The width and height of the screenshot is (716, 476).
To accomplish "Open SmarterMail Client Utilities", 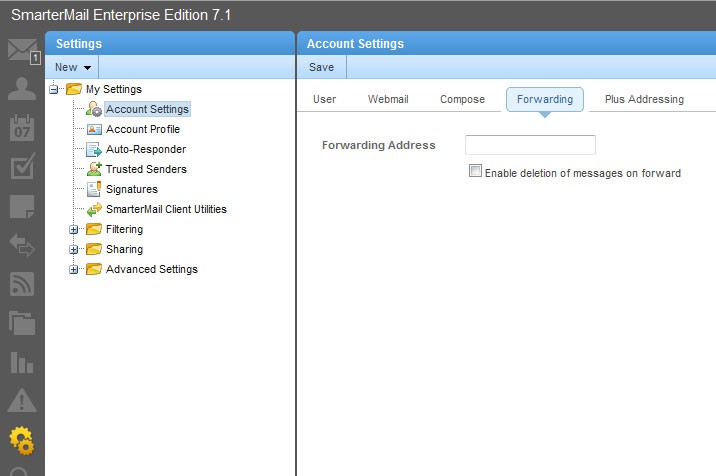I will [x=166, y=209].
